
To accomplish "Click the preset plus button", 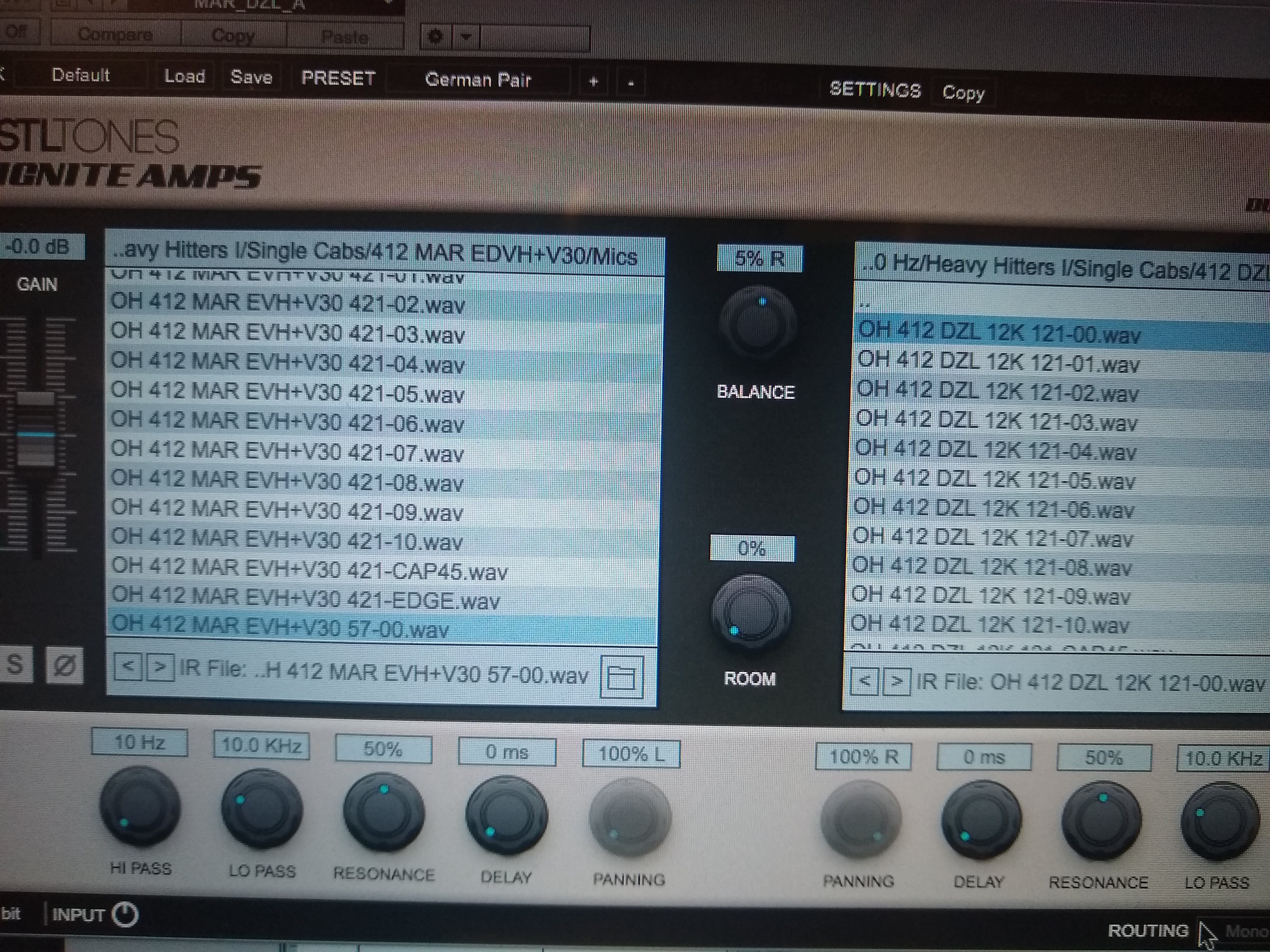I will tap(594, 82).
